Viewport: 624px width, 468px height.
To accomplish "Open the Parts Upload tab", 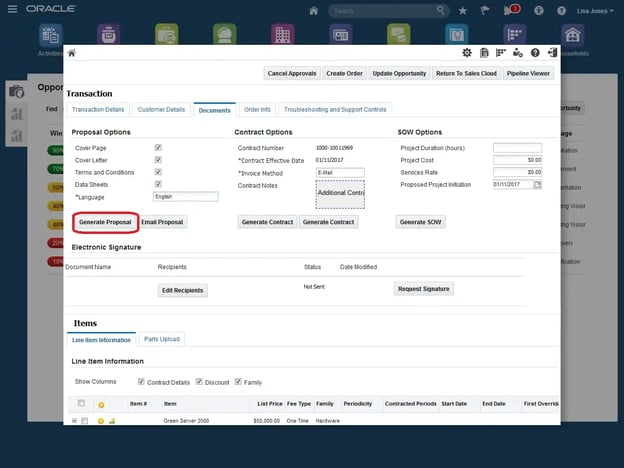I will [161, 339].
